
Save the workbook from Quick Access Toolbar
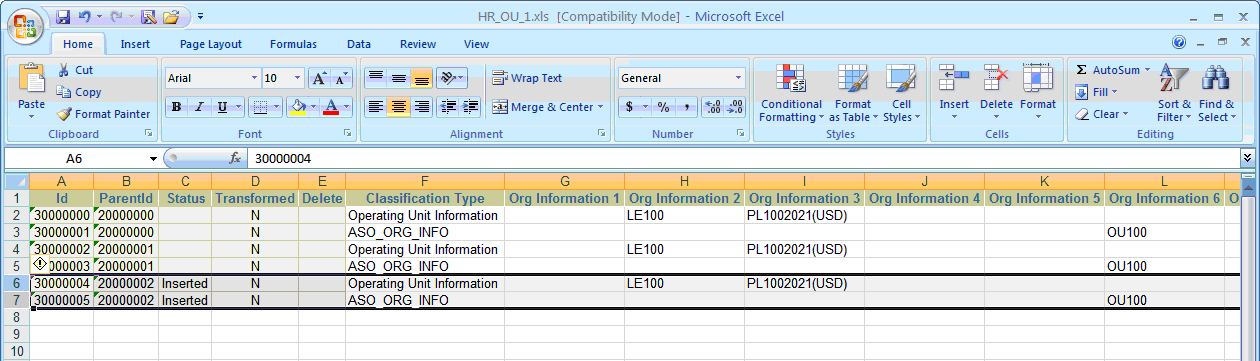63,17
